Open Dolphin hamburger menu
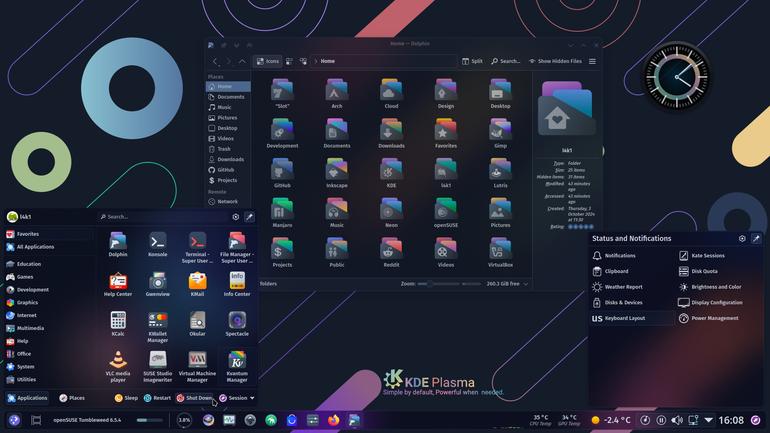The image size is (770, 433). [592, 61]
